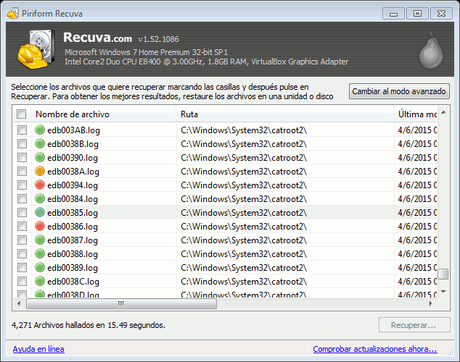Viewport: 460px width, 362px height.
Task: Click the vertical scrollbar thumb
Action: point(443,274)
